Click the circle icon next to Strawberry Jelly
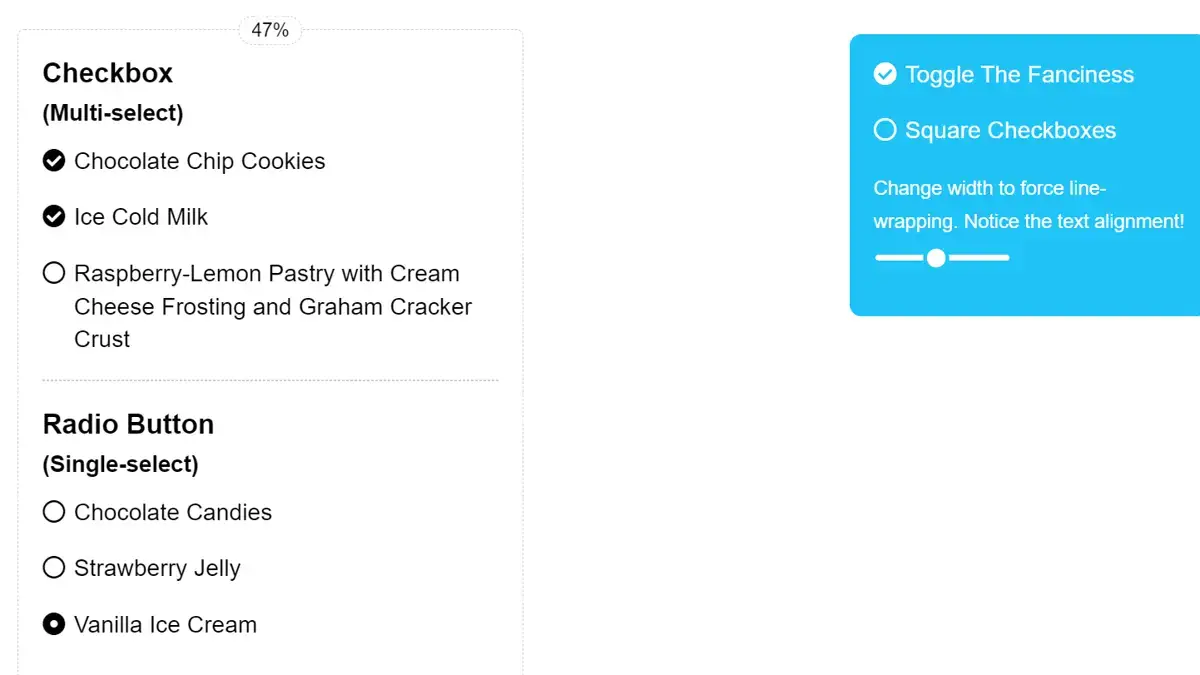The width and height of the screenshot is (1200, 675). coord(53,567)
